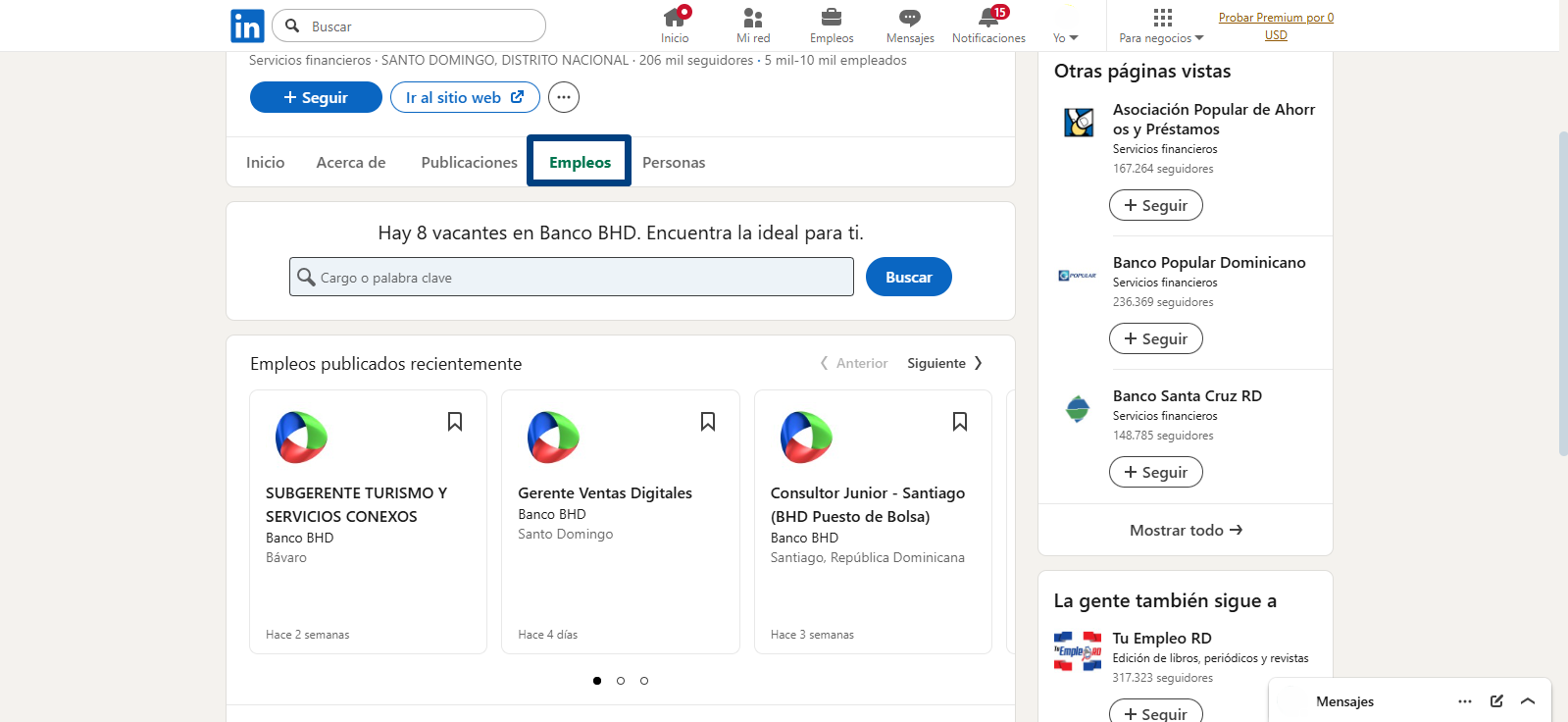1568x722 pixels.
Task: Select the Empleos company tab
Action: pyautogui.click(x=580, y=162)
